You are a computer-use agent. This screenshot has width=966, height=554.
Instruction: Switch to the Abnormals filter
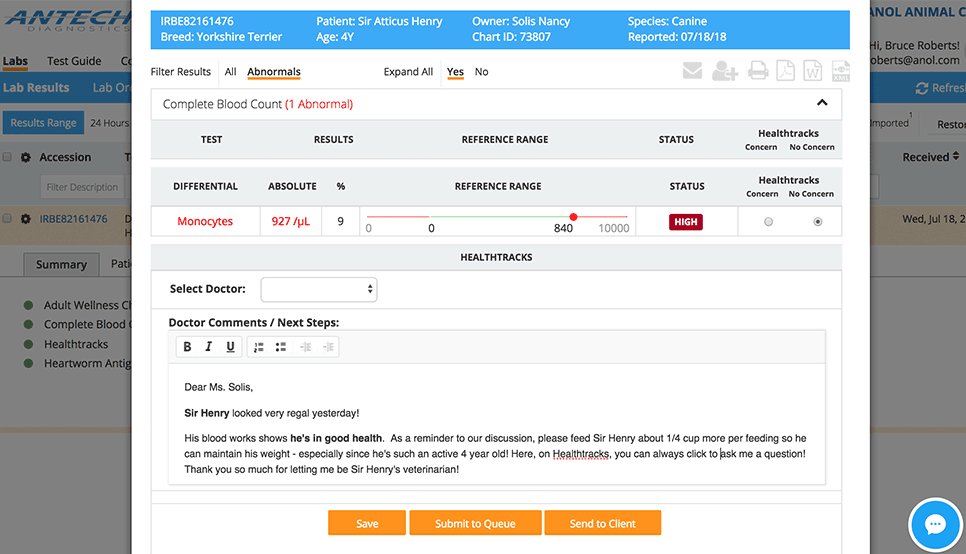point(274,72)
